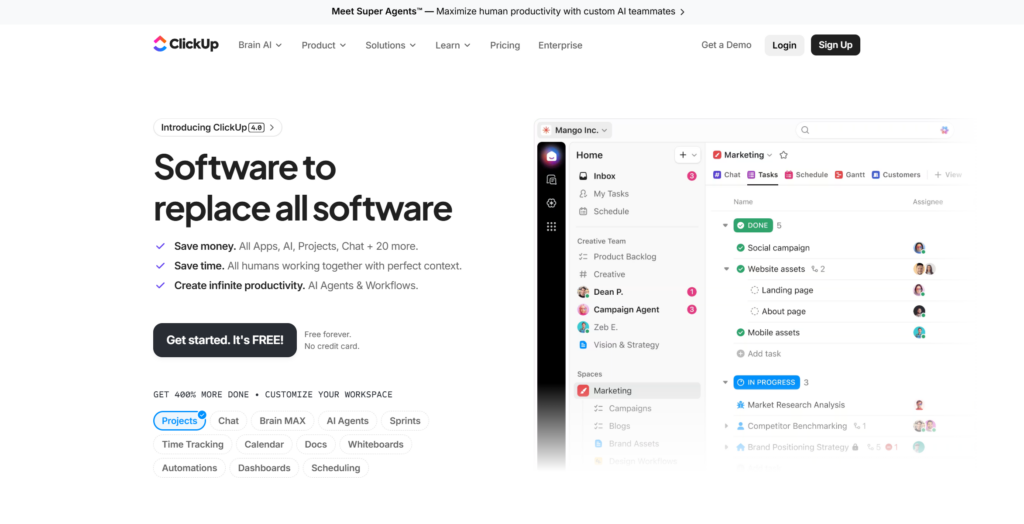
Task: Click the hash icon next to Creative
Action: pos(583,274)
